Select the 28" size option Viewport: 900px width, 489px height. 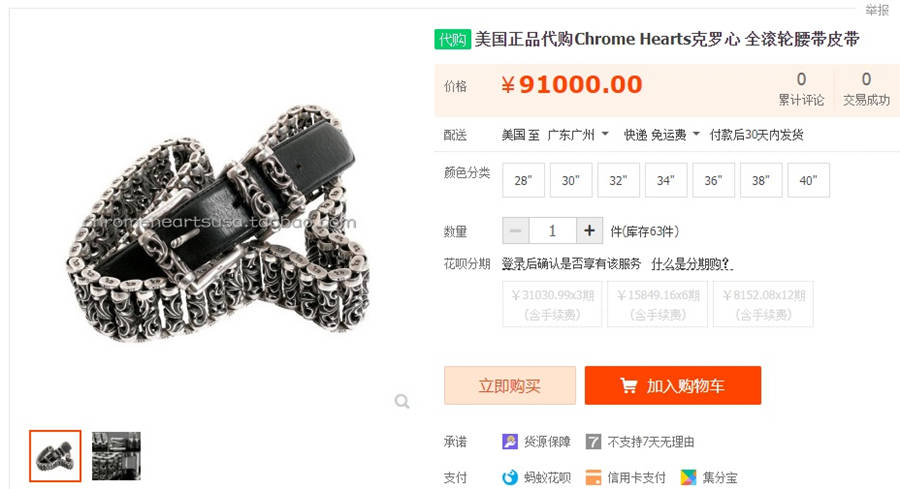pos(523,180)
